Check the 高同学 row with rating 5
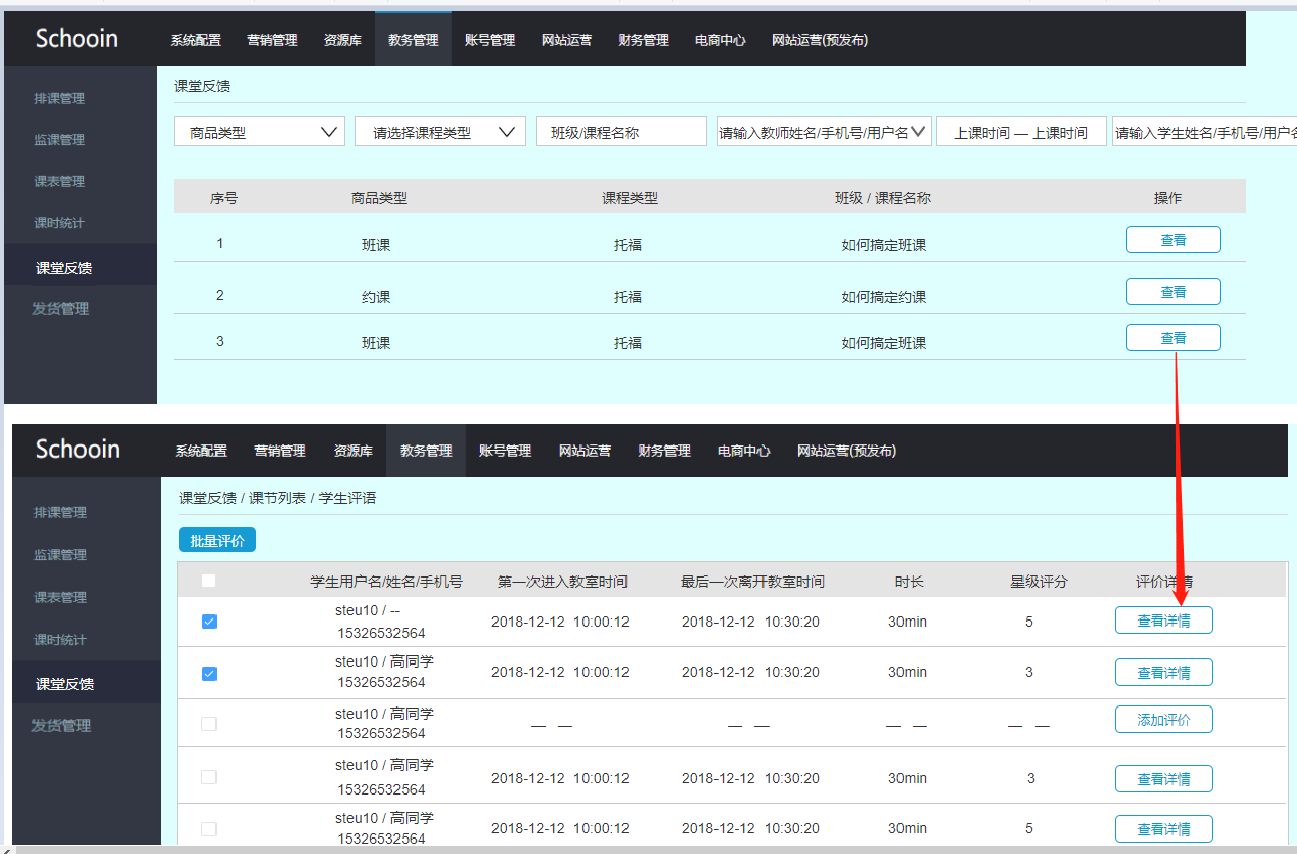 [x=209, y=829]
